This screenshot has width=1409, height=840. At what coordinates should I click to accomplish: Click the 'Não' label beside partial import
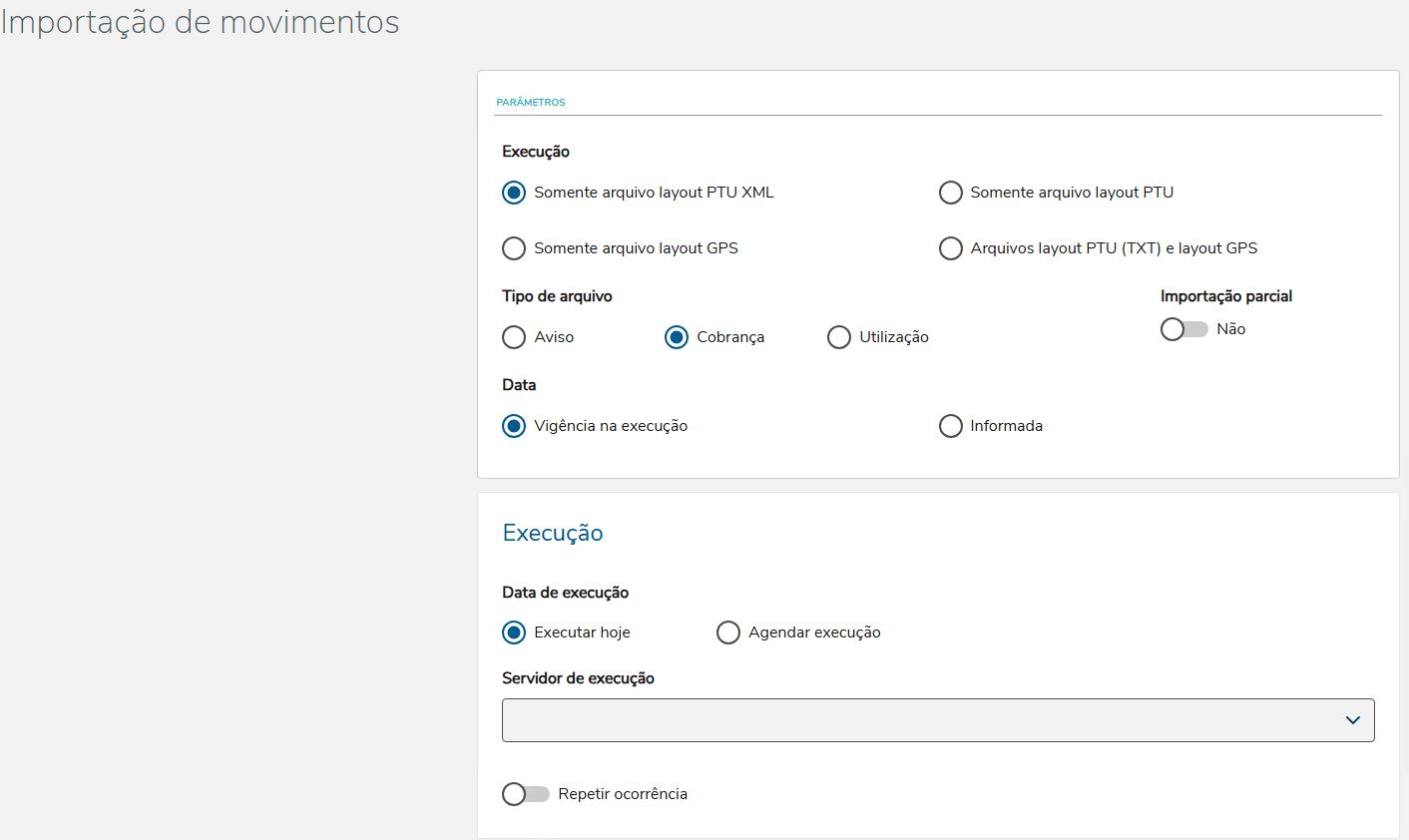[1230, 329]
